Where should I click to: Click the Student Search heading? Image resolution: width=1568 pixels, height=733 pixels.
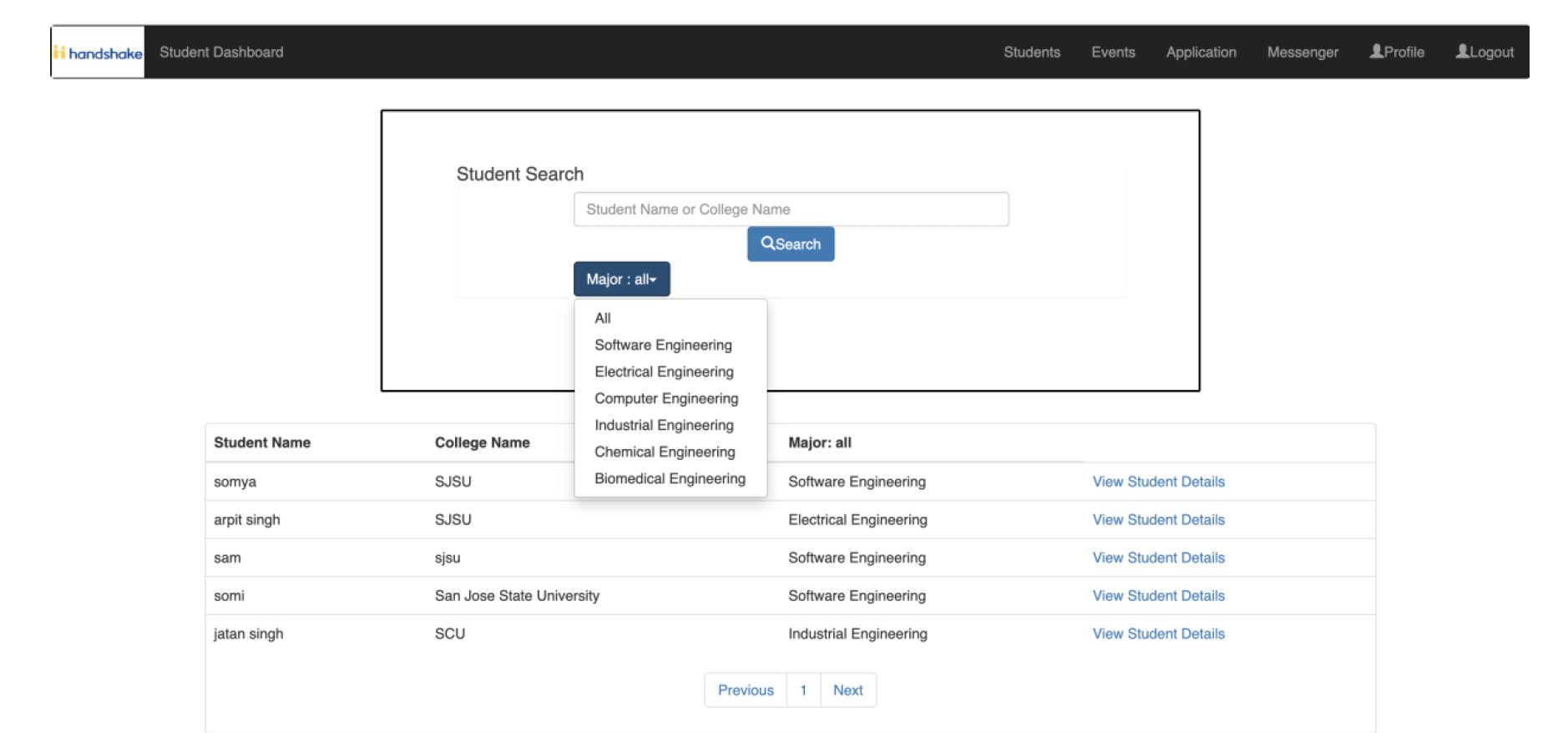(519, 174)
